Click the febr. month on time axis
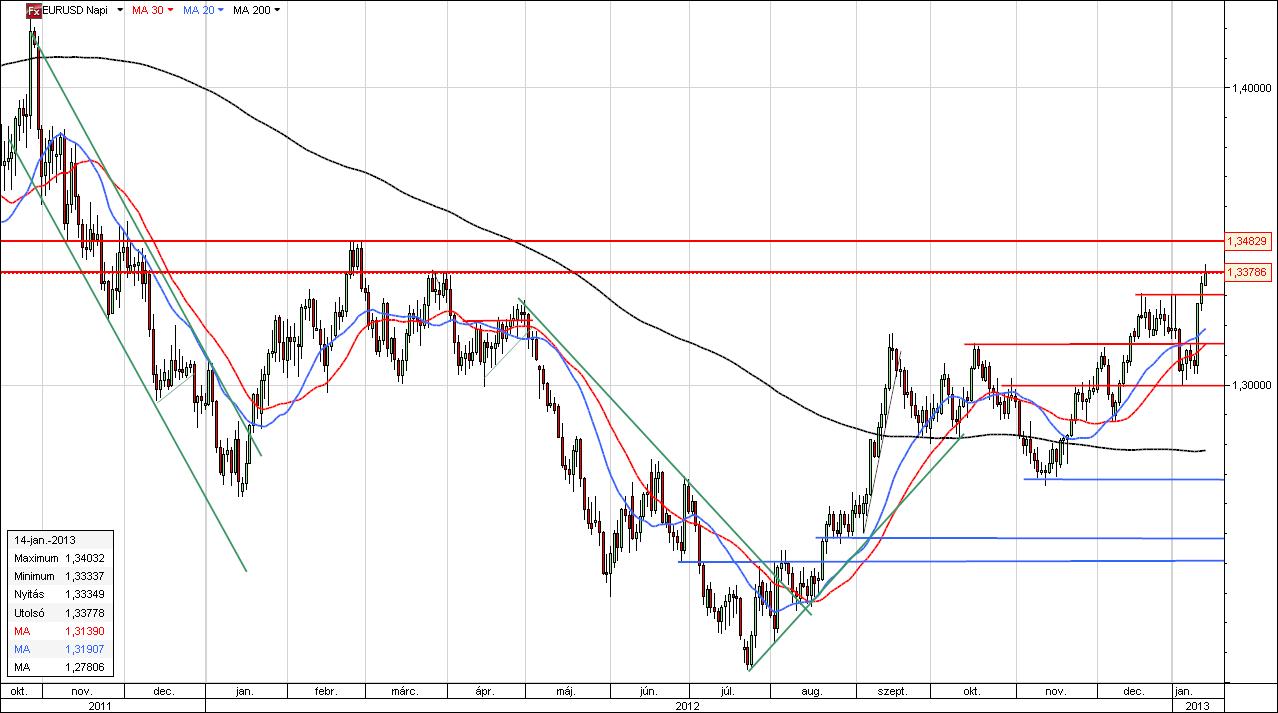The image size is (1278, 713). (x=326, y=691)
